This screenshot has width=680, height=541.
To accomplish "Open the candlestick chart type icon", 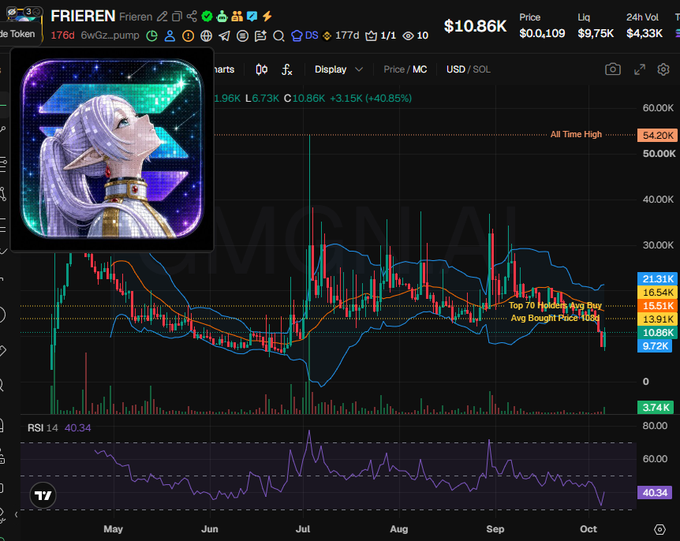I will click(262, 69).
